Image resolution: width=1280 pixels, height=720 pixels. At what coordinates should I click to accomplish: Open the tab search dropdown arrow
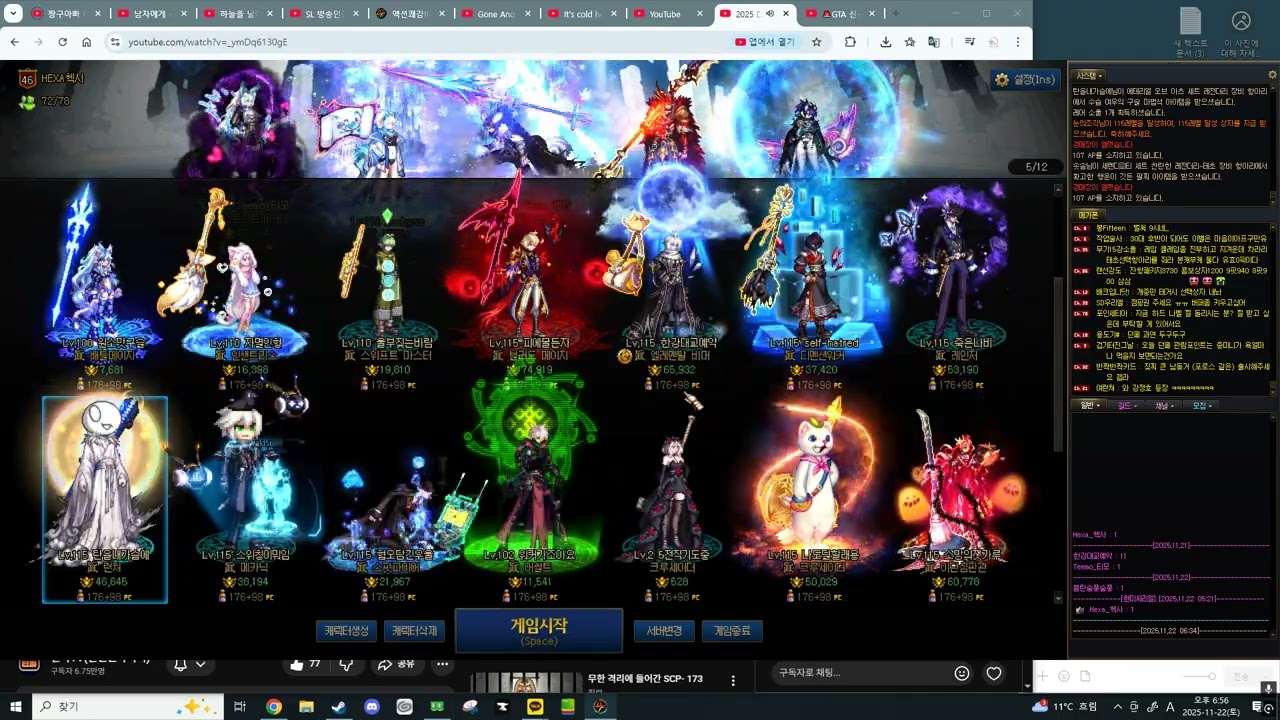[x=13, y=14]
